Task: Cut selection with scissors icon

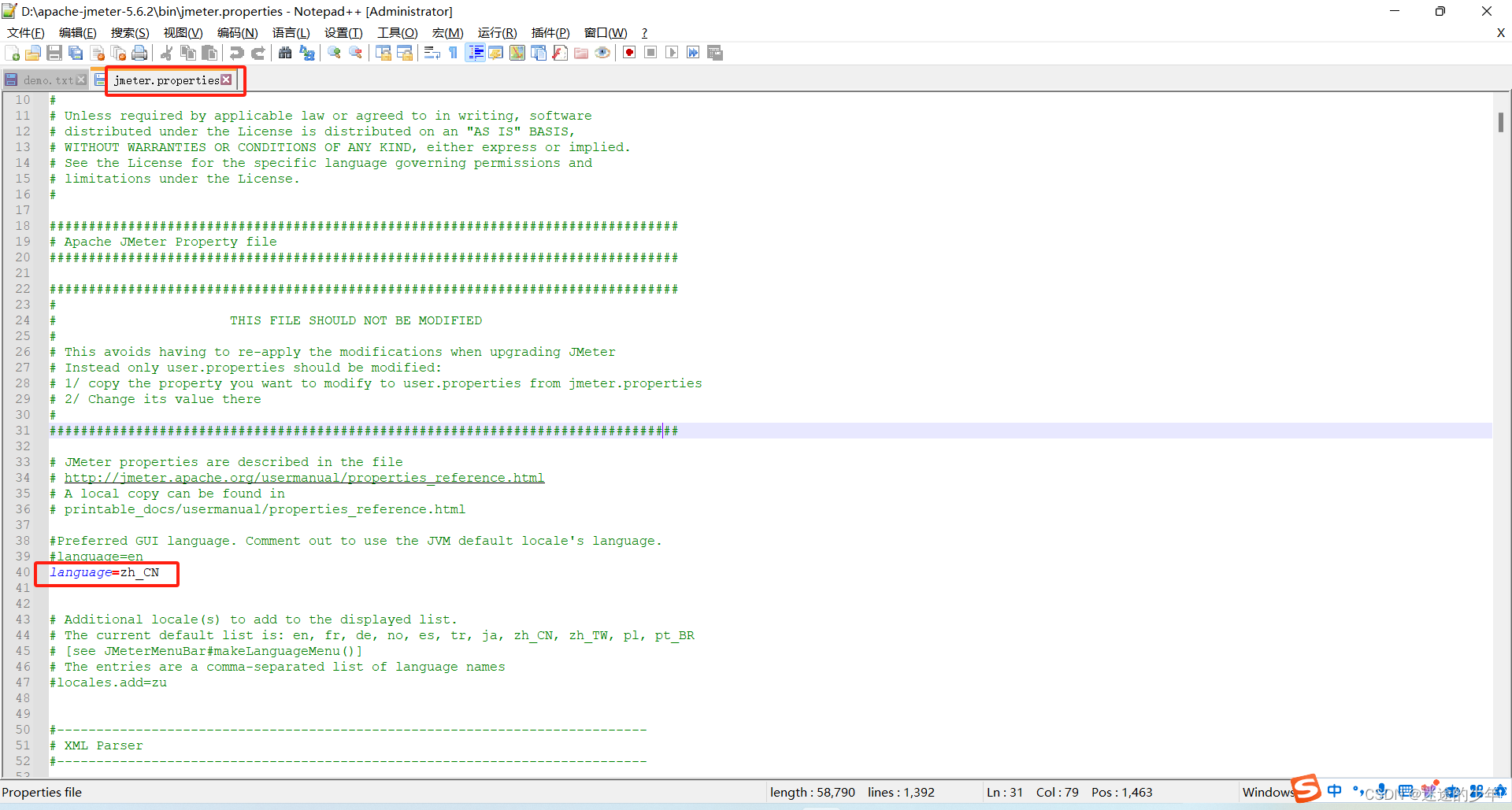Action: click(x=166, y=53)
